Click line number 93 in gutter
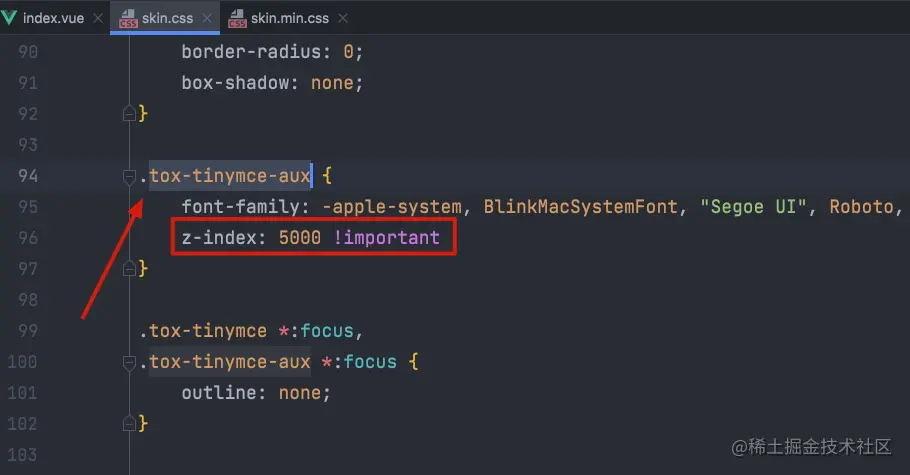Viewport: 910px width, 475px height. pyautogui.click(x=28, y=145)
